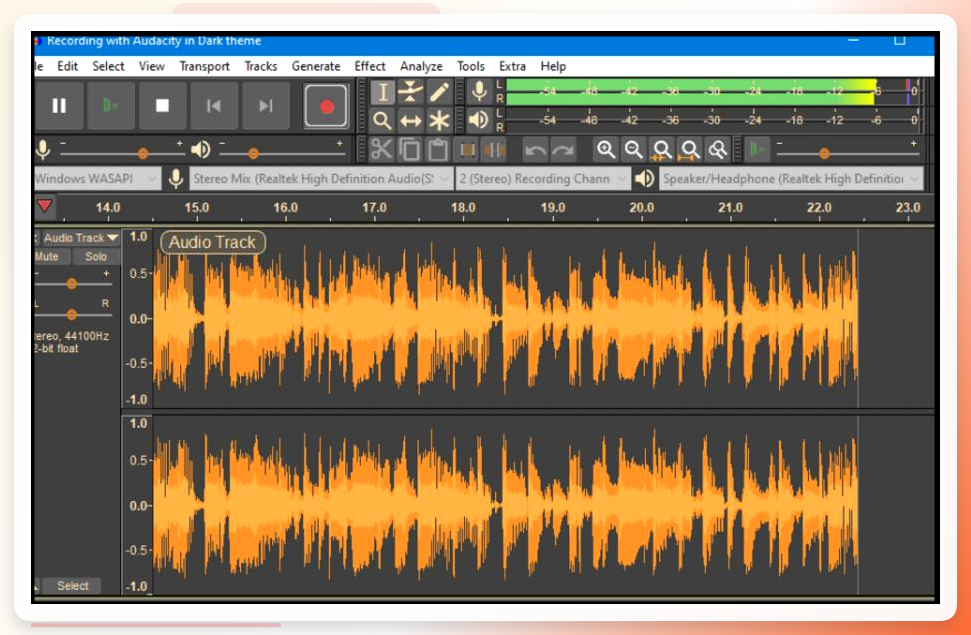
Task: Click the Undo arrow
Action: point(535,149)
